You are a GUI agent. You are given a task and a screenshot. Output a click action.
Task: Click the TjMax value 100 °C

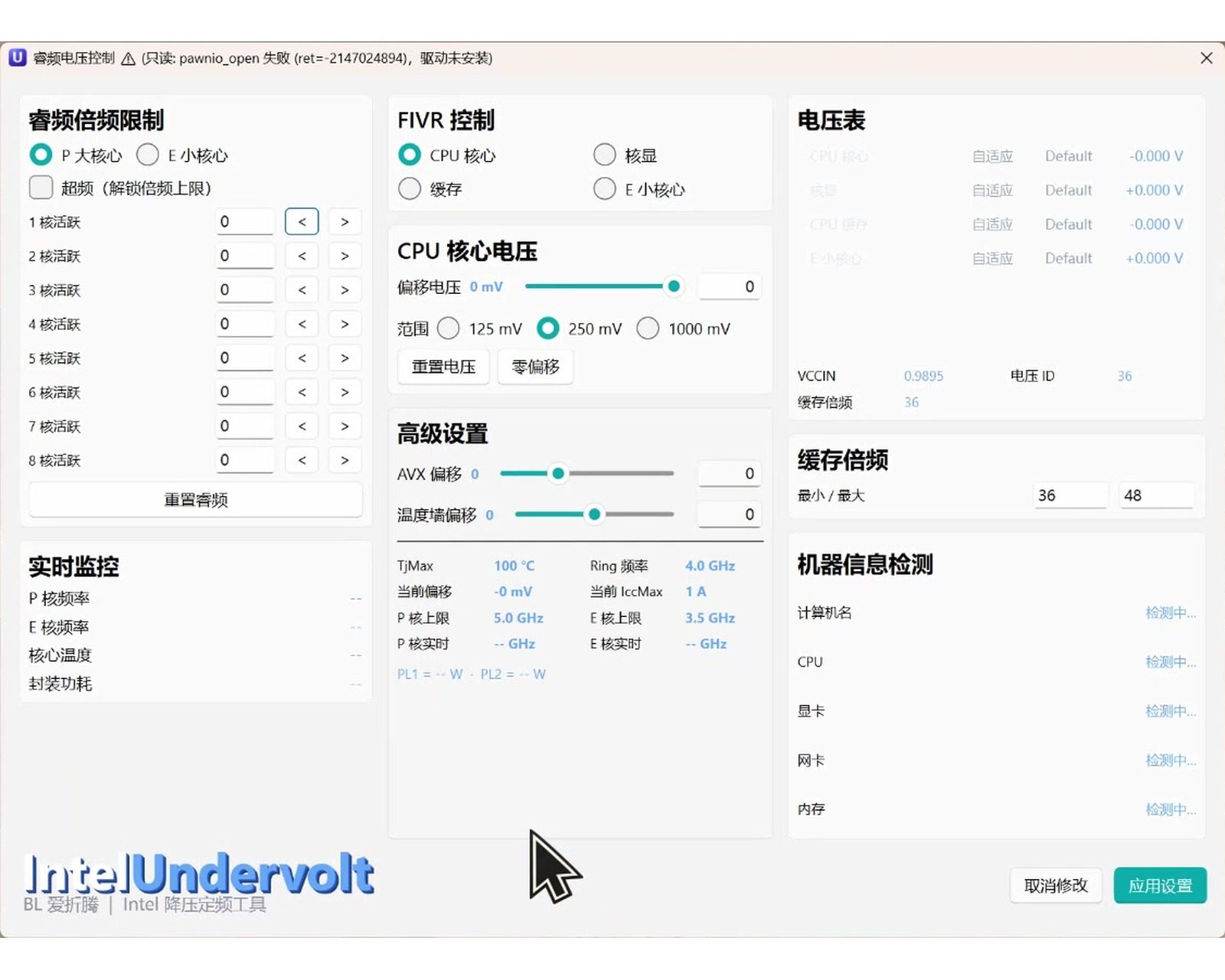(x=514, y=566)
